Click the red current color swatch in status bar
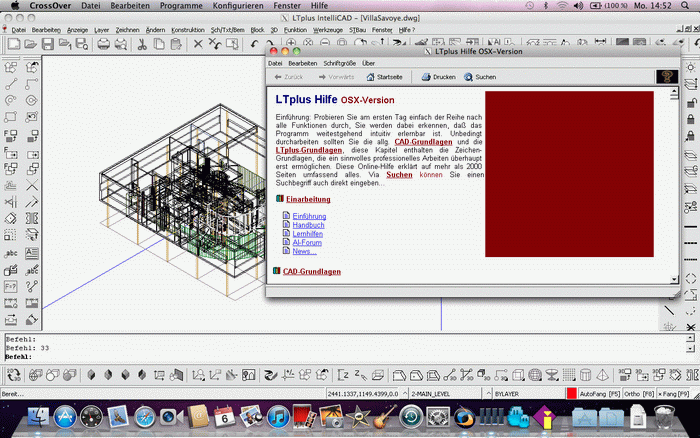Viewport: 700px width, 438px height. coord(571,394)
